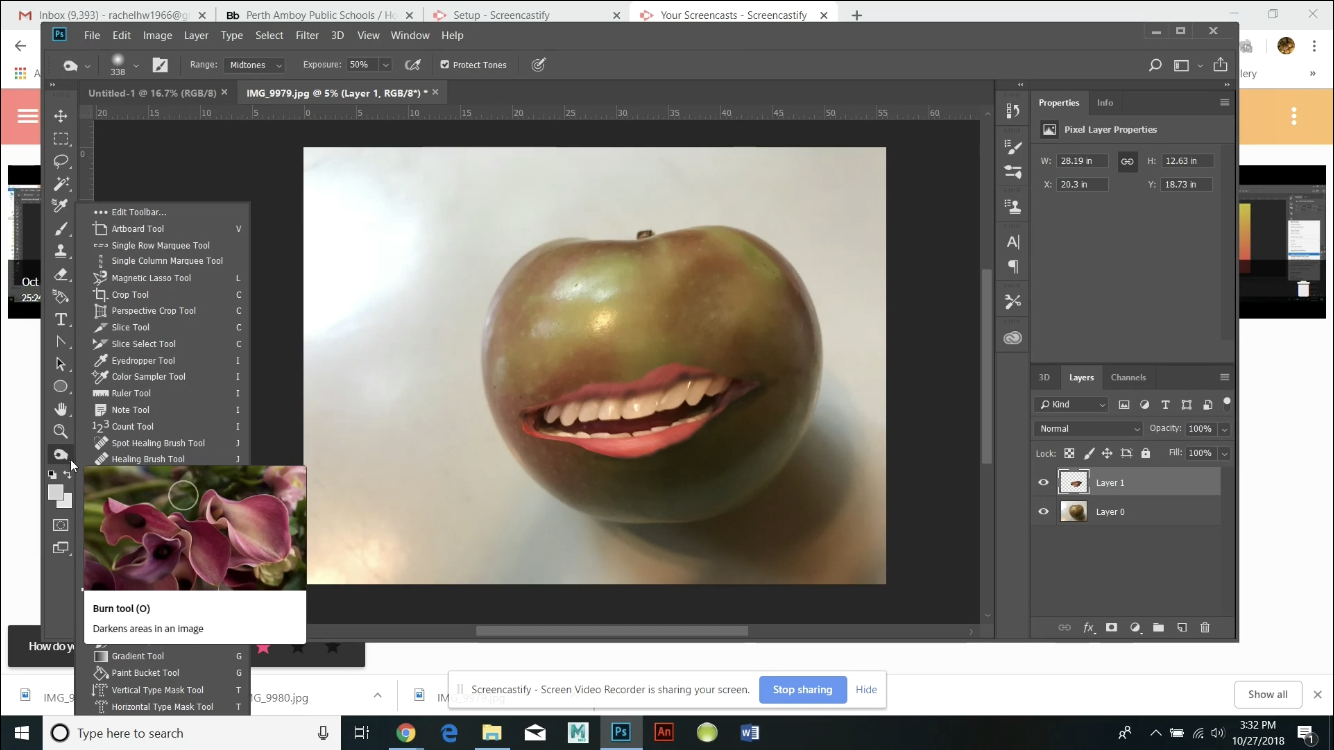Open the Filter menu
This screenshot has height=750, width=1334.
(307, 35)
